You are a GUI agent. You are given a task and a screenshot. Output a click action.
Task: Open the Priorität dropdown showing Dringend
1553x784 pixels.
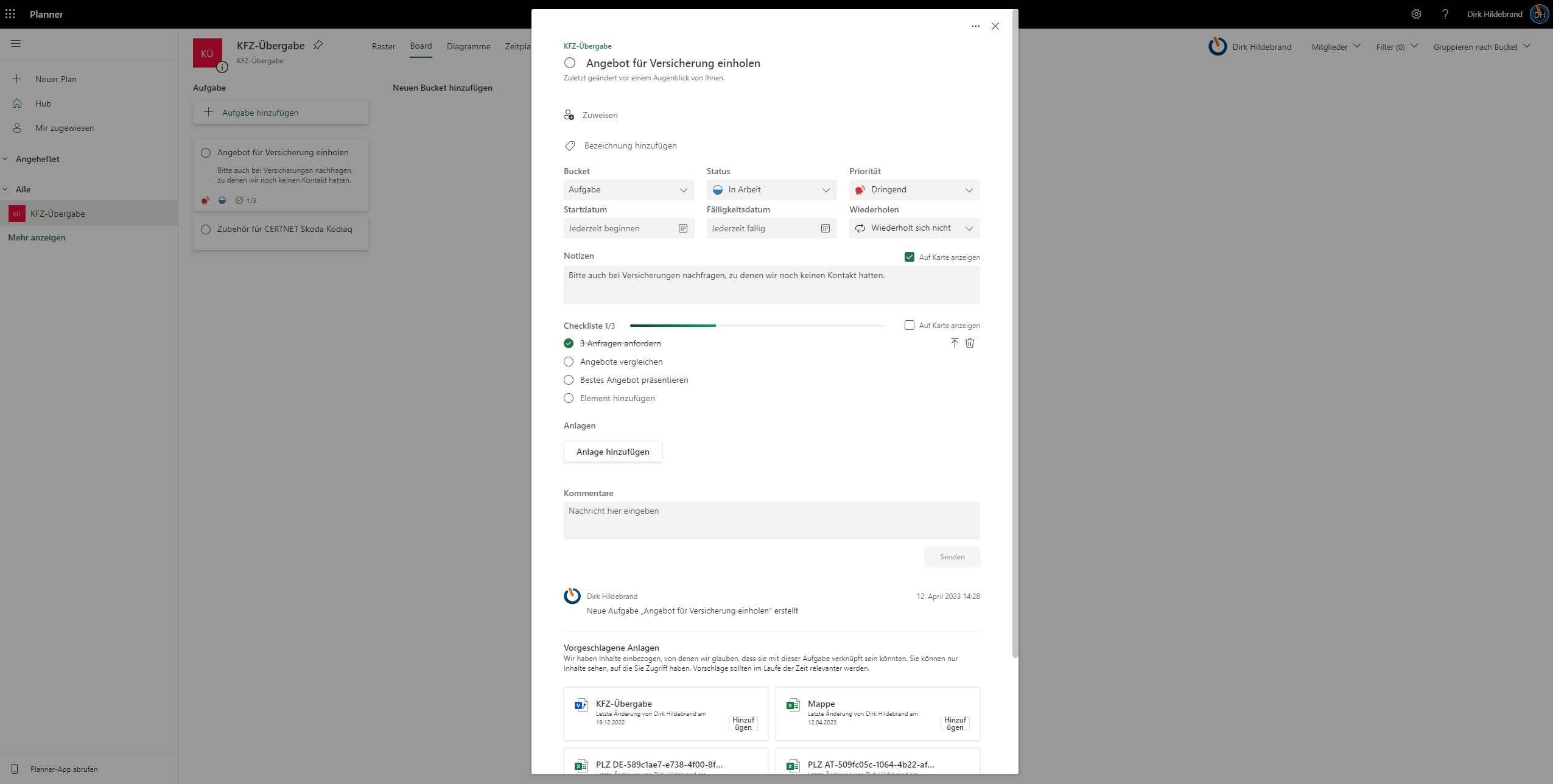(914, 190)
